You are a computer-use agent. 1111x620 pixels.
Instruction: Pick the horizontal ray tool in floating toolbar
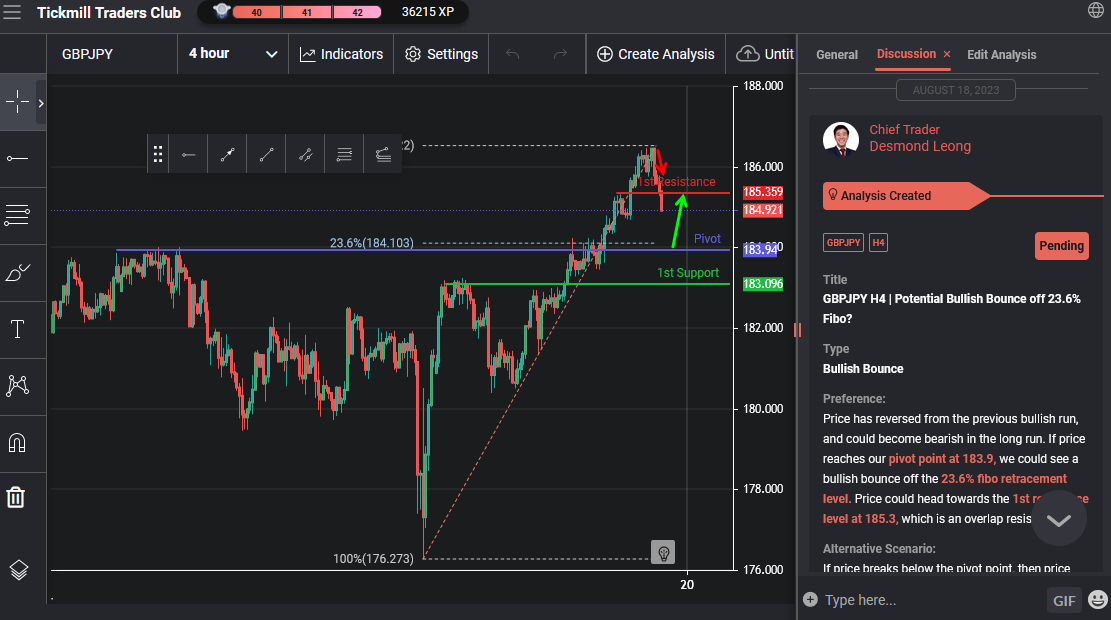(188, 154)
